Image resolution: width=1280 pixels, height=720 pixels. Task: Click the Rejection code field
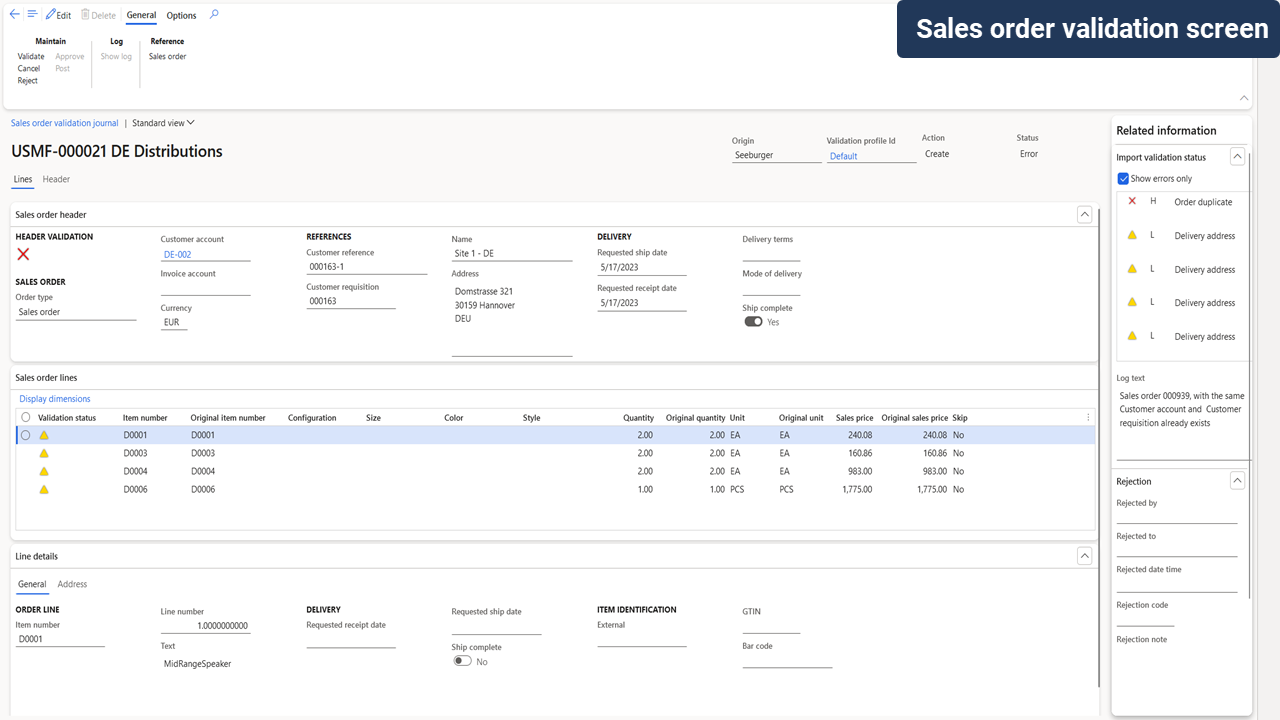[1145, 620]
